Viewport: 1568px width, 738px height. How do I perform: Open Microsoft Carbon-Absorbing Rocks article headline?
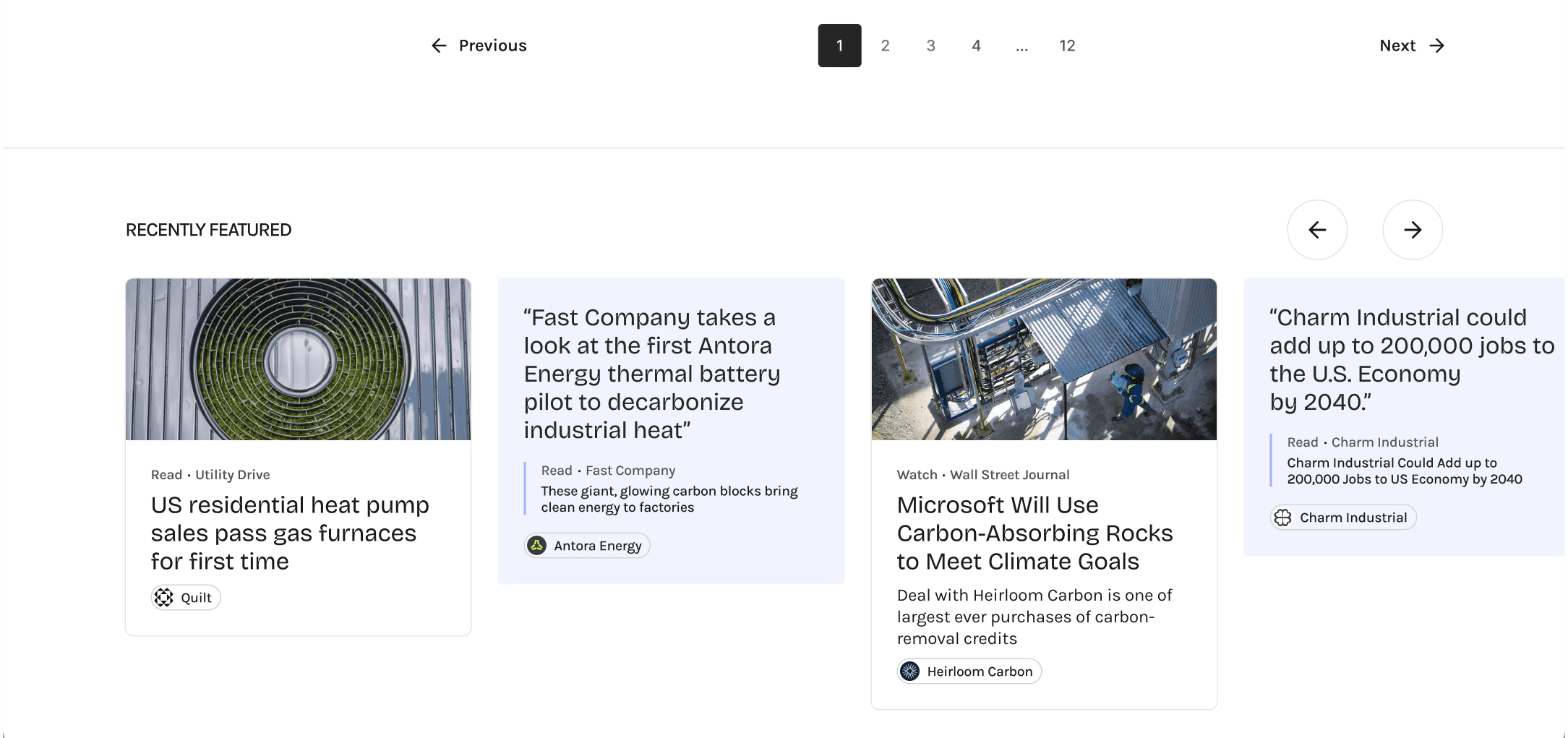pyautogui.click(x=1034, y=533)
